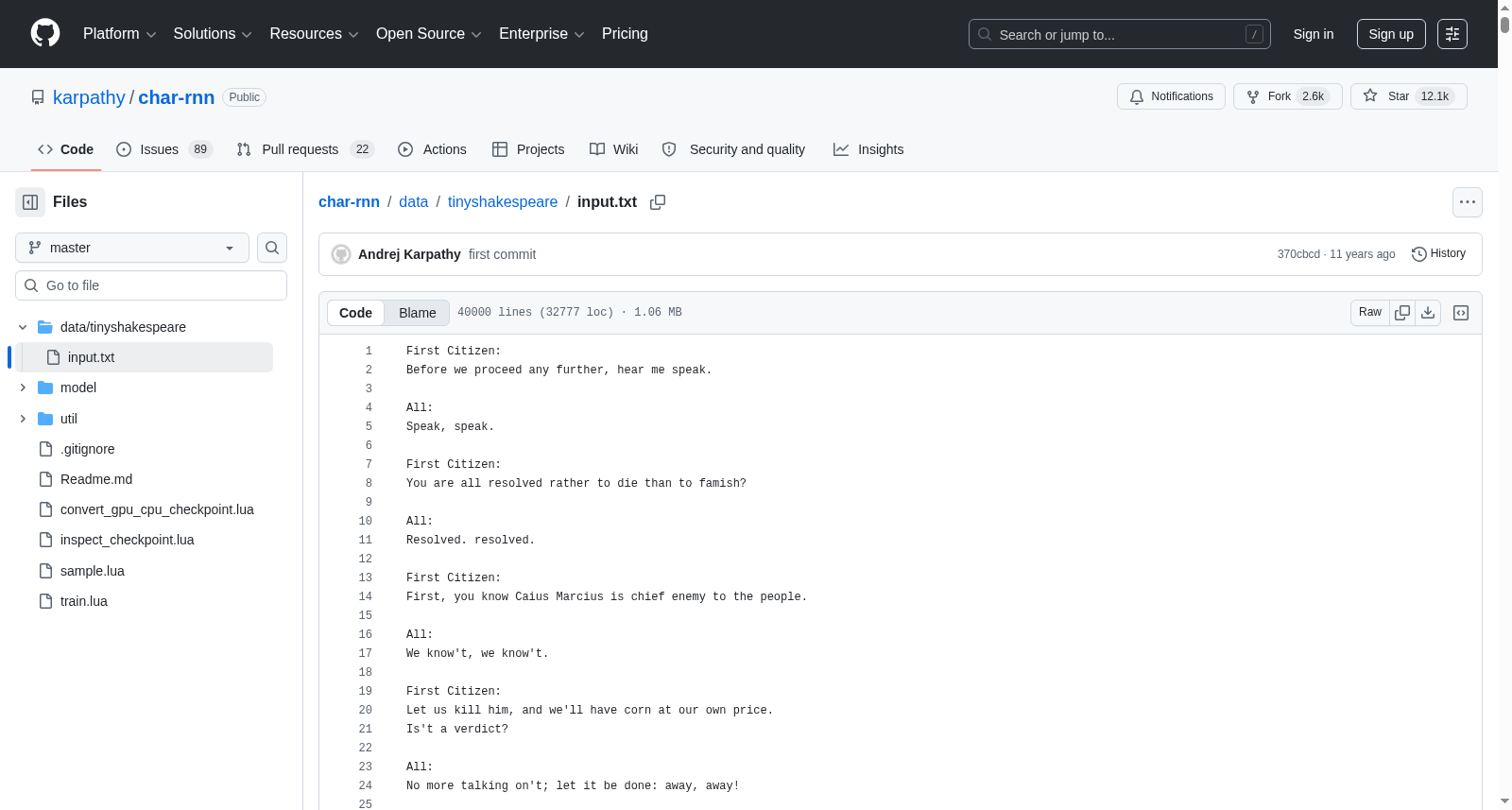Collapse the data/tinyshakespeare folder
Screen dimensions: 1512x810
pos(23,327)
